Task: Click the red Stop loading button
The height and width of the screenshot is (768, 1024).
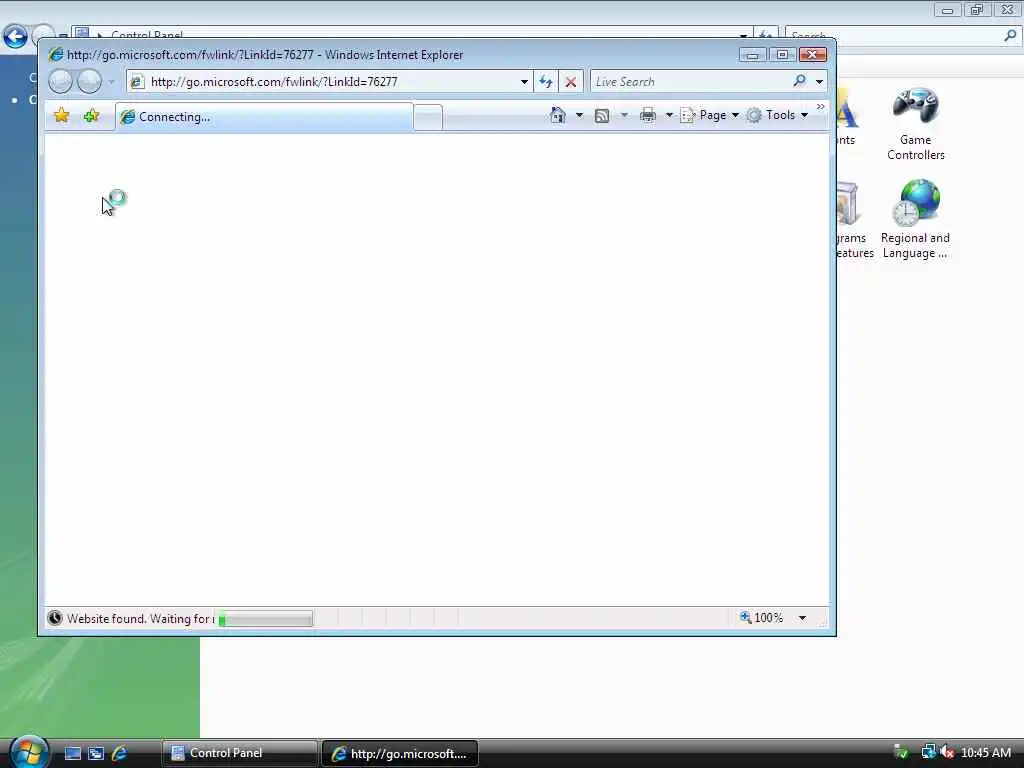Action: point(571,82)
